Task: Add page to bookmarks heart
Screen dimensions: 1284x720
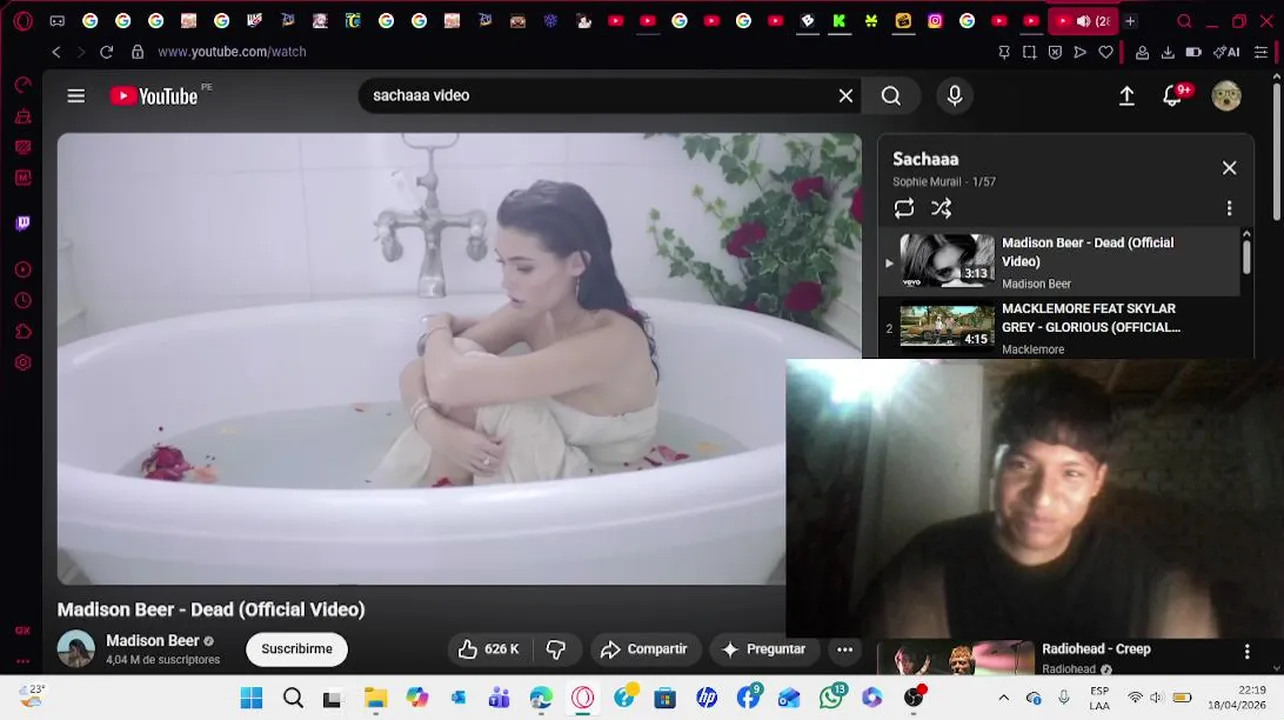Action: [x=1105, y=52]
